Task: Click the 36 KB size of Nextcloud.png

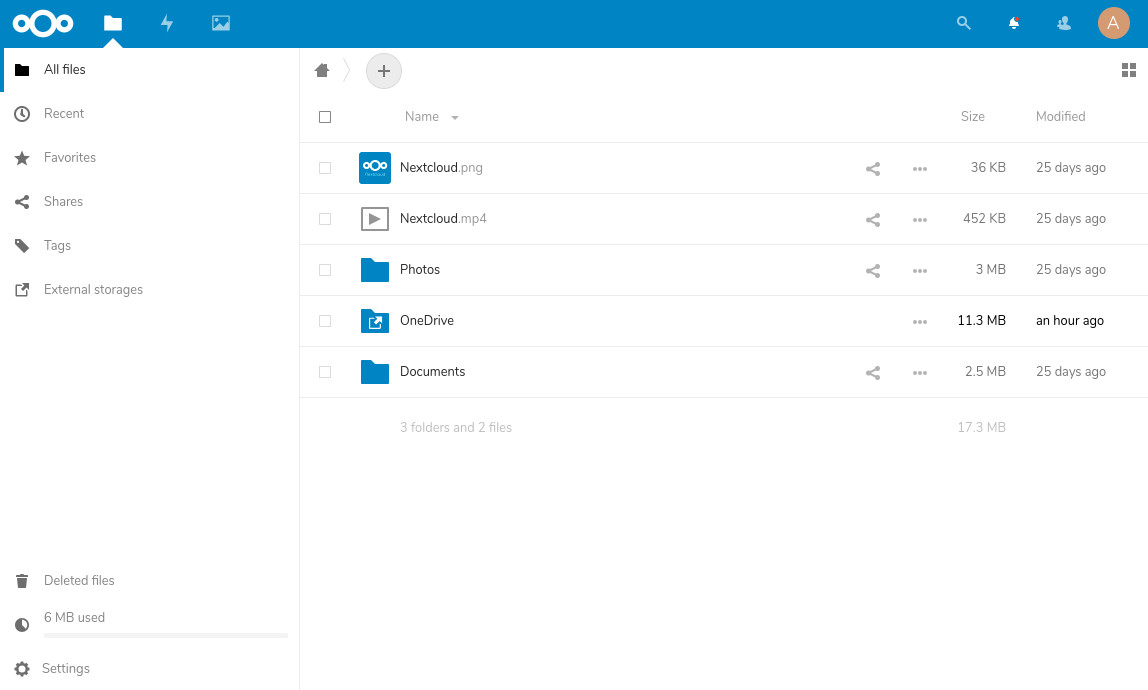Action: point(988,168)
